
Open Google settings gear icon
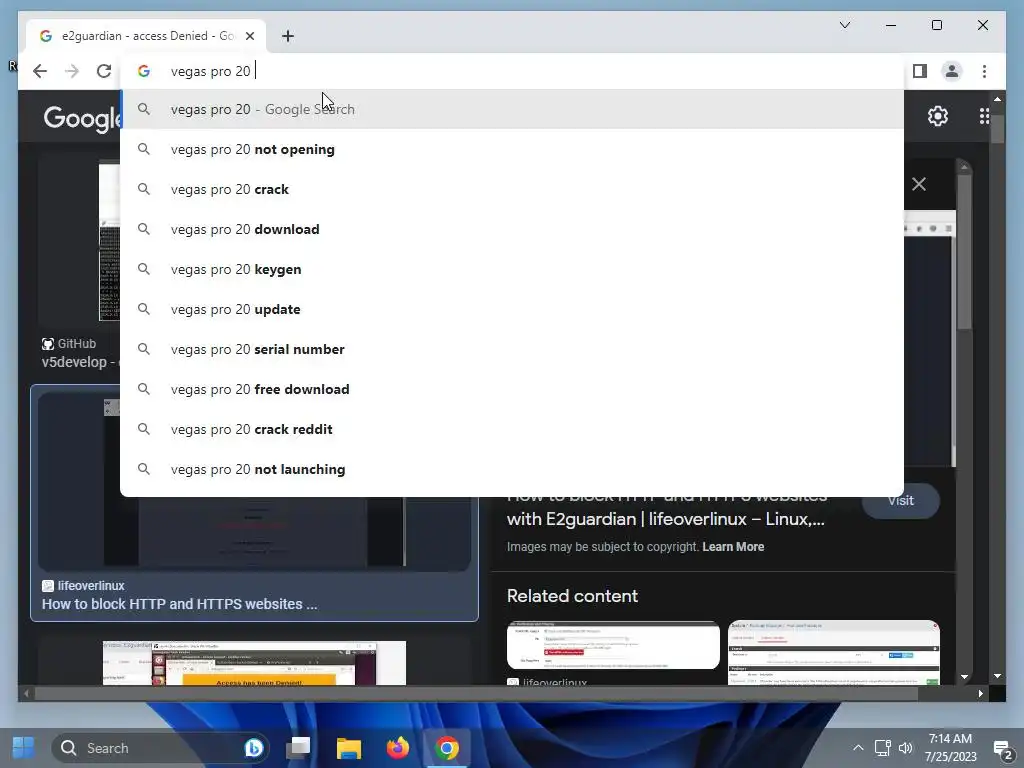(938, 116)
